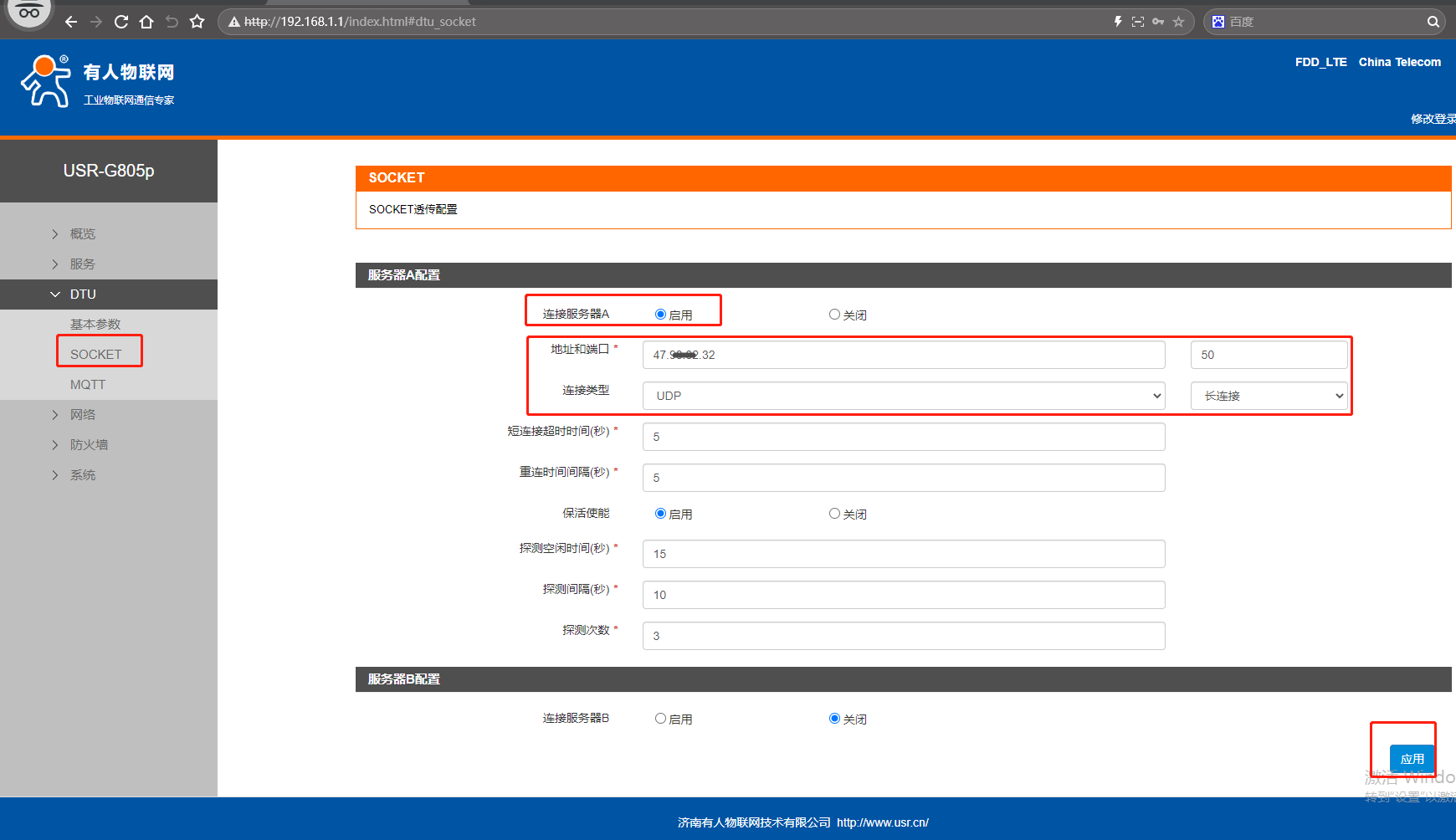Open the 长连接 dropdown
The height and width of the screenshot is (840, 1456).
click(1269, 396)
